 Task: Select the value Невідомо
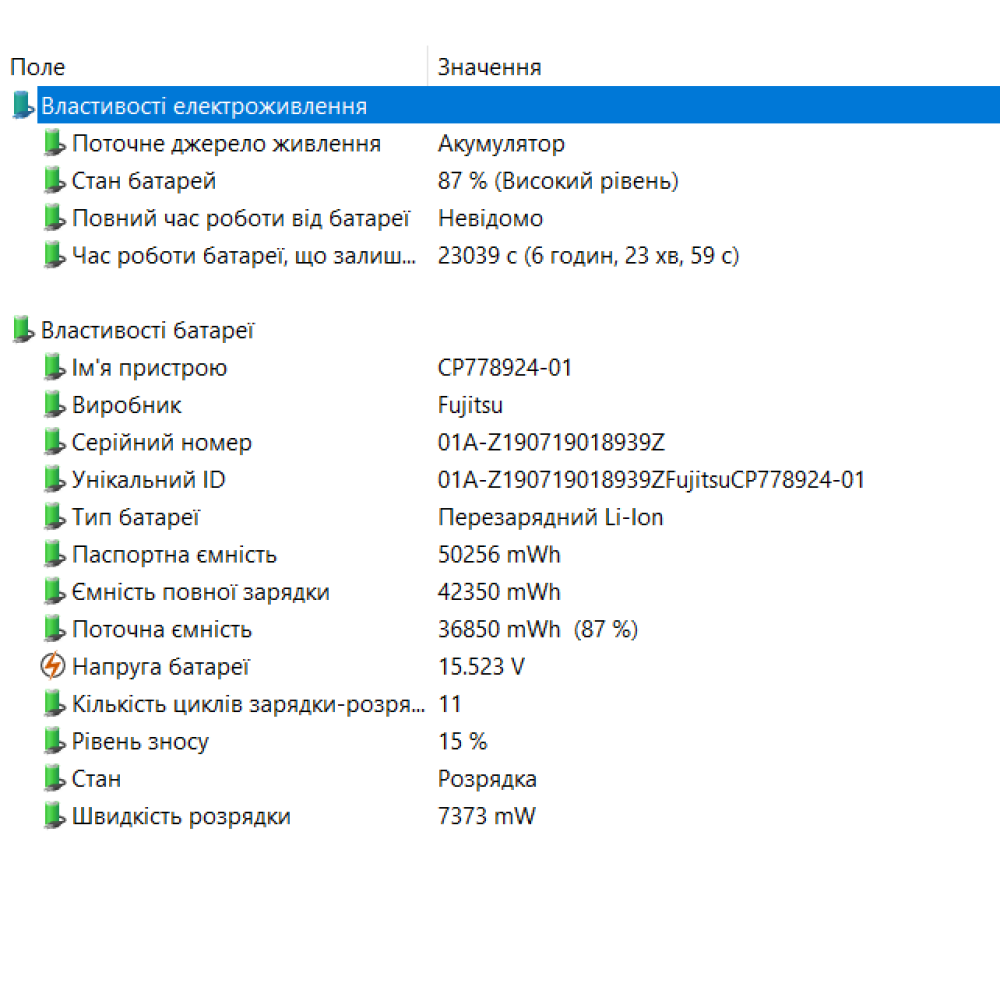click(490, 219)
